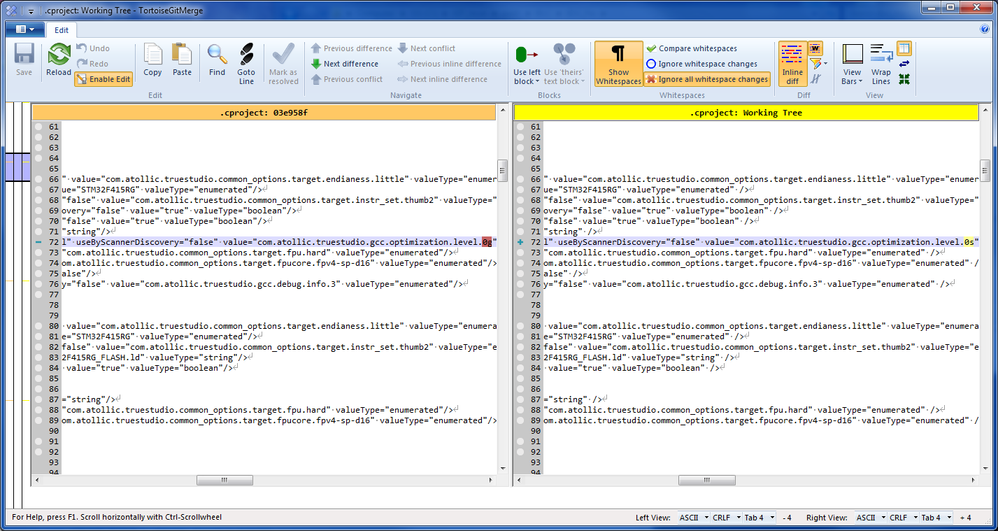Go to Next conflict
The width and height of the screenshot is (998, 531).
click(x=426, y=48)
